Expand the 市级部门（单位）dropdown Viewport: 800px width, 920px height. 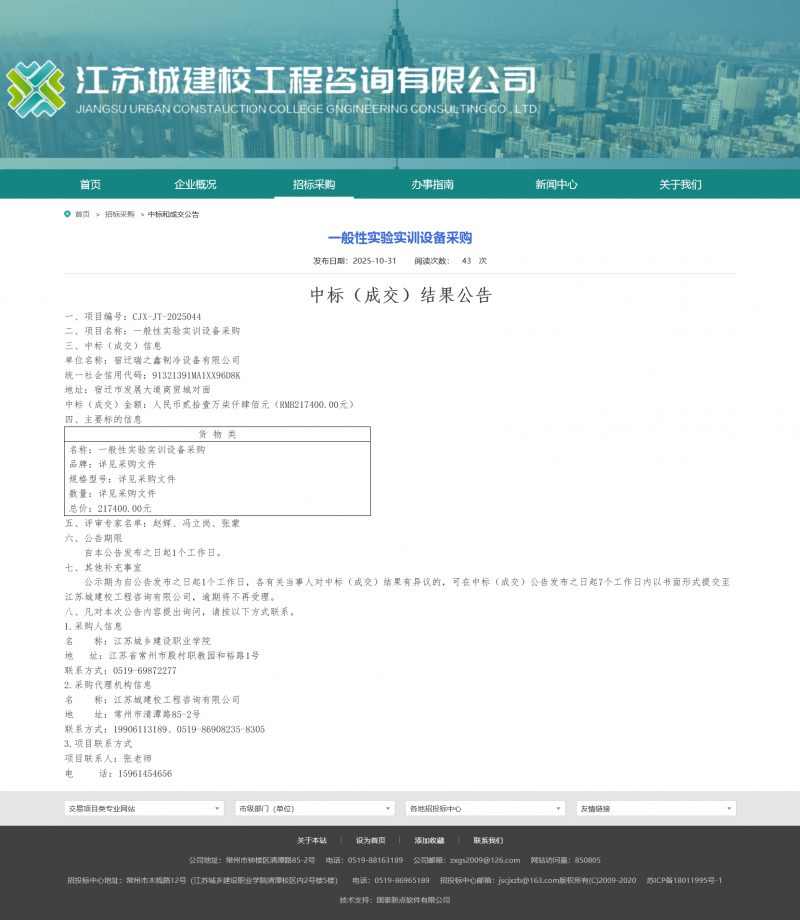313,807
